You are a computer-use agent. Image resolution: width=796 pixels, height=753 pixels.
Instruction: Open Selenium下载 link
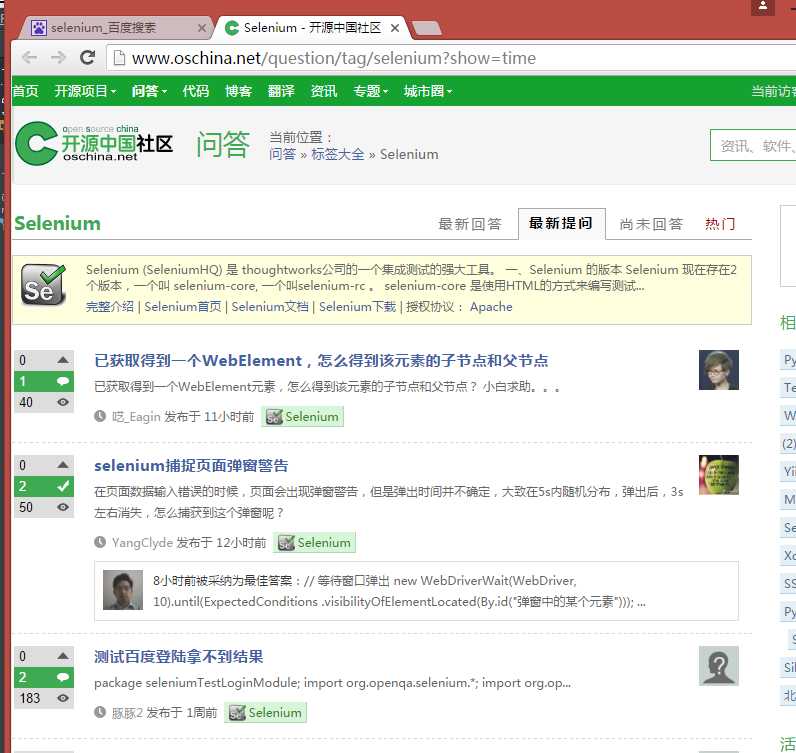(x=357, y=307)
